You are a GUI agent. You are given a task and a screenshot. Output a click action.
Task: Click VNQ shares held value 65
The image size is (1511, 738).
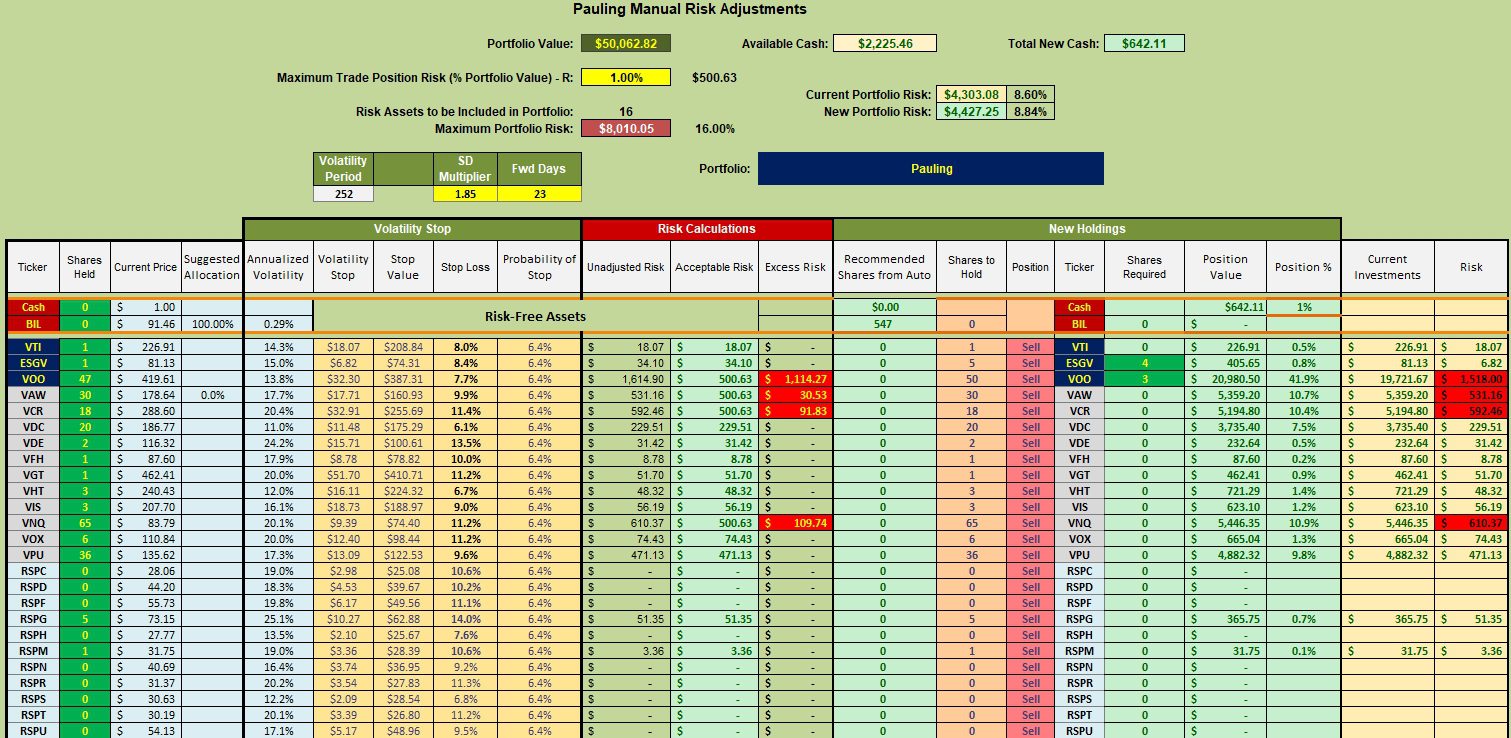click(x=85, y=522)
